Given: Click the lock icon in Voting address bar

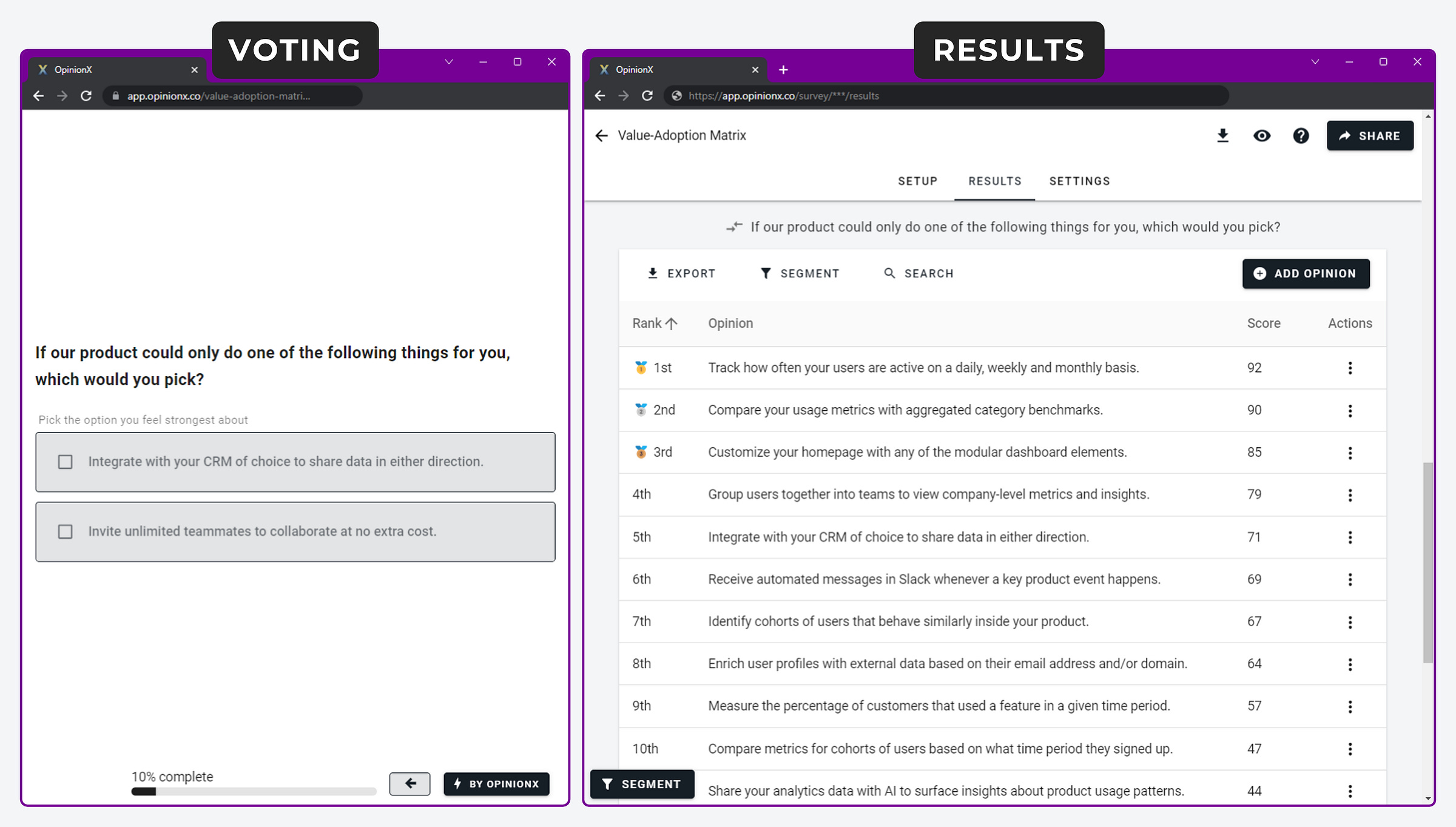Looking at the screenshot, I should (x=116, y=96).
